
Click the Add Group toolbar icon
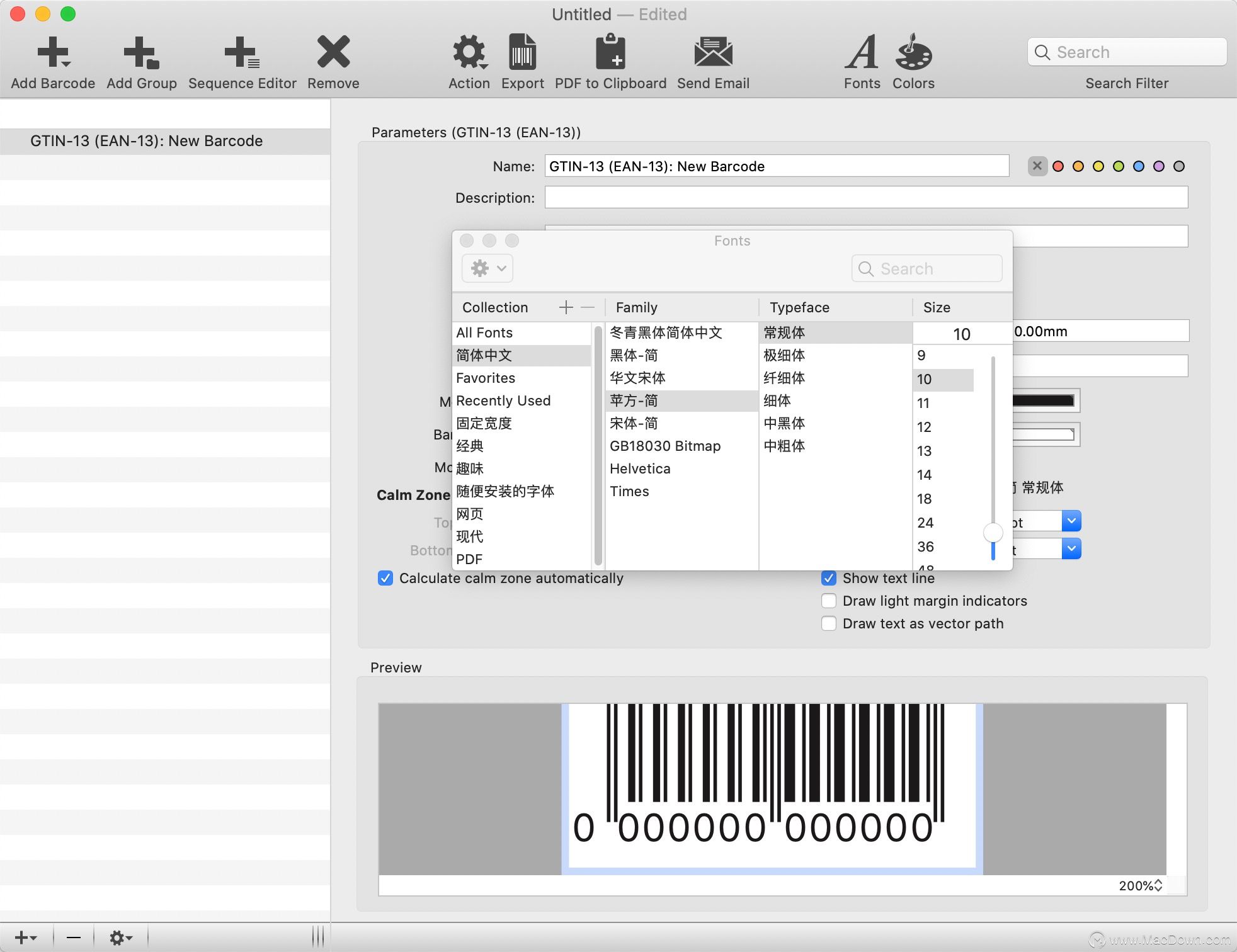(x=141, y=52)
